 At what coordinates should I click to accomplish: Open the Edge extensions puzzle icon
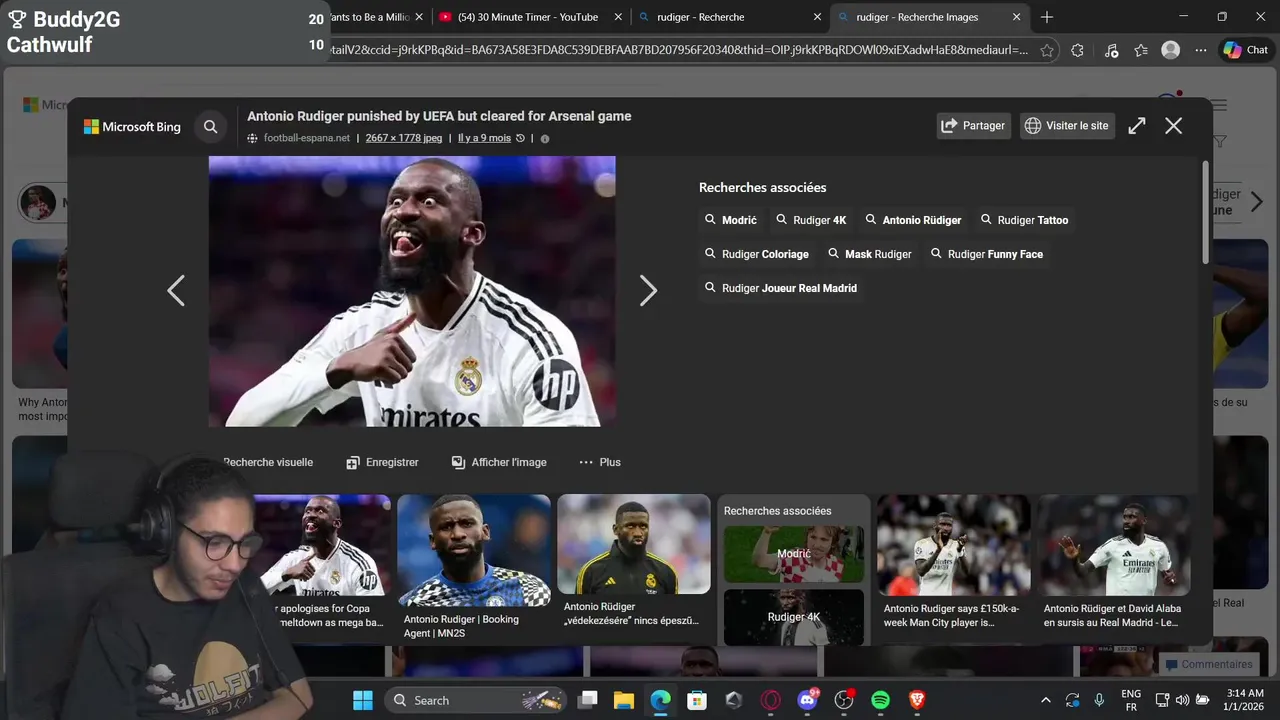tap(1077, 50)
